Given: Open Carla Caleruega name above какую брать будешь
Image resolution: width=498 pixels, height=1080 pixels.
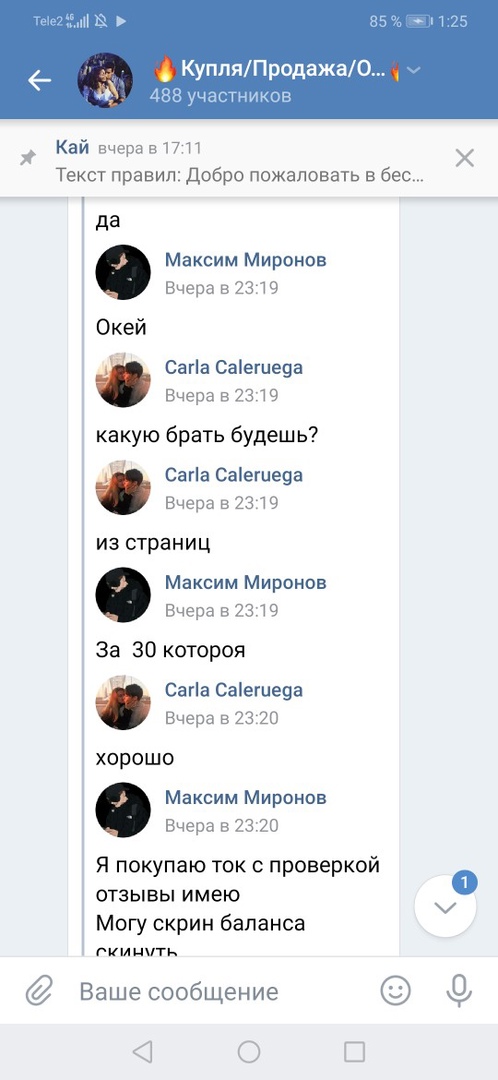Looking at the screenshot, I should click(x=234, y=367).
